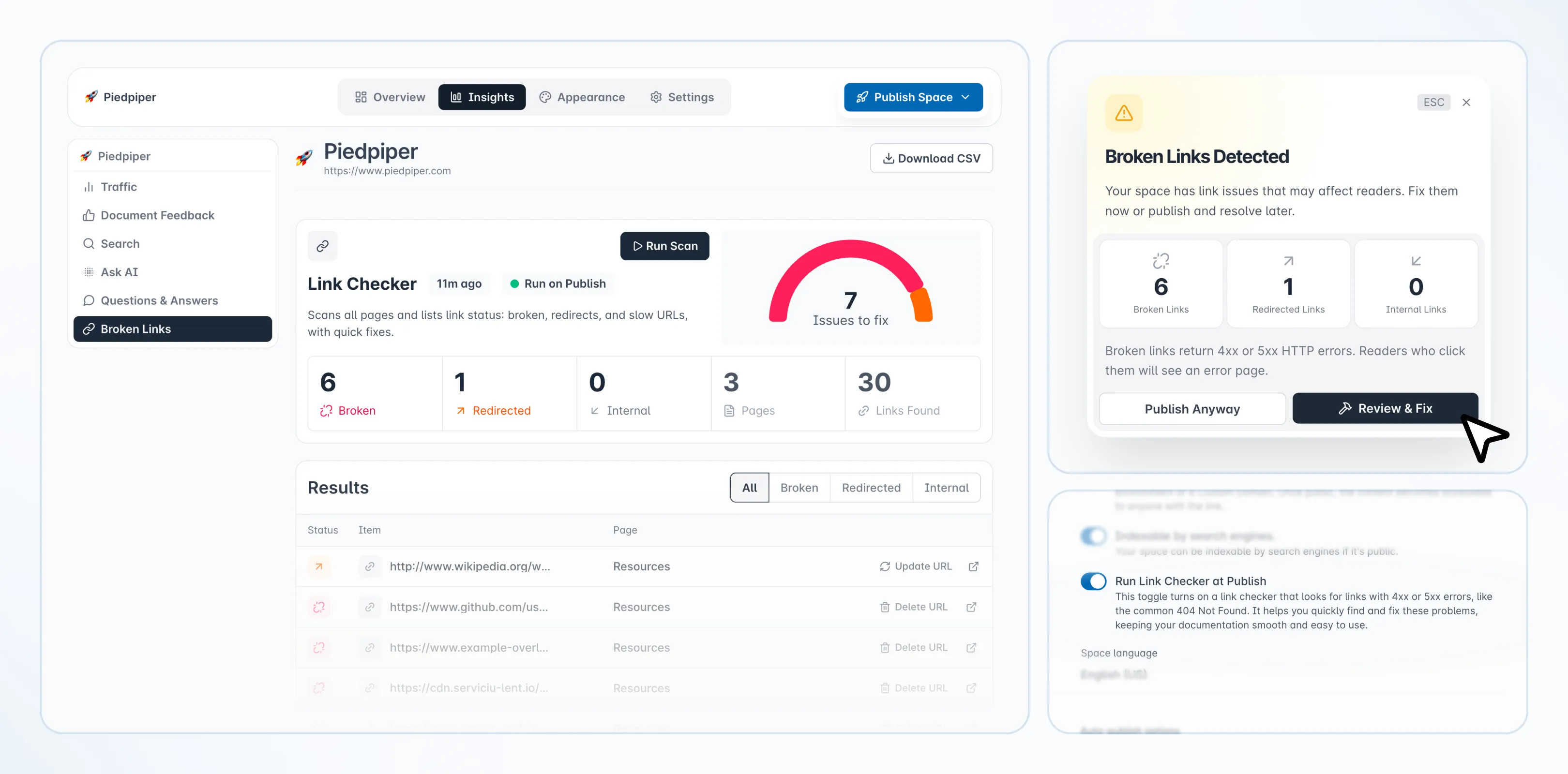Click the Piedpiper rocket logo in header

pos(91,97)
